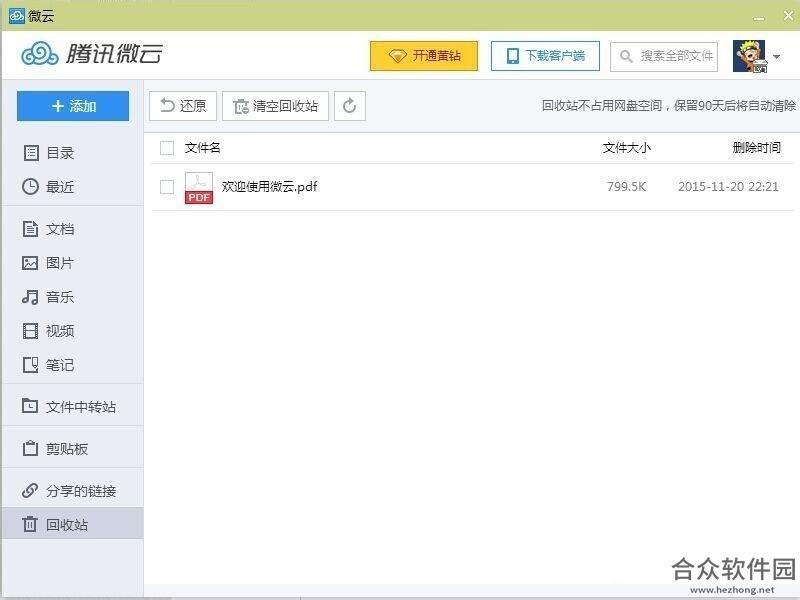Click the phone icon on 下载客户端
The image size is (800, 600).
pyautogui.click(x=513, y=56)
